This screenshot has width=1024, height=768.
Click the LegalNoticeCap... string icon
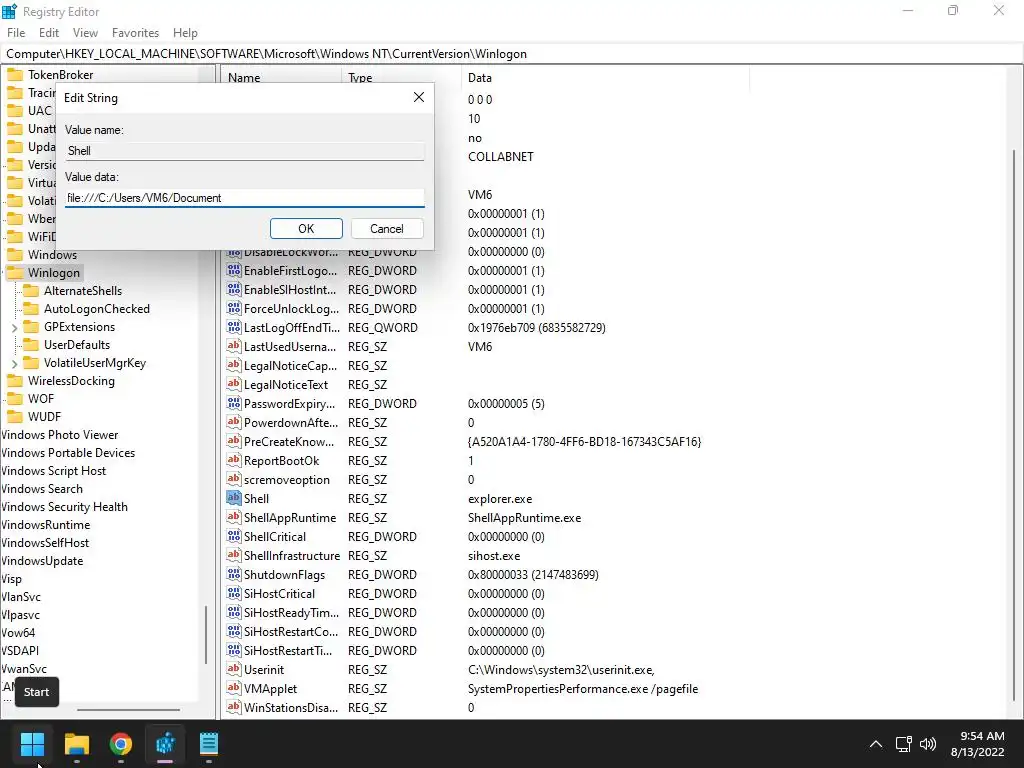(233, 365)
